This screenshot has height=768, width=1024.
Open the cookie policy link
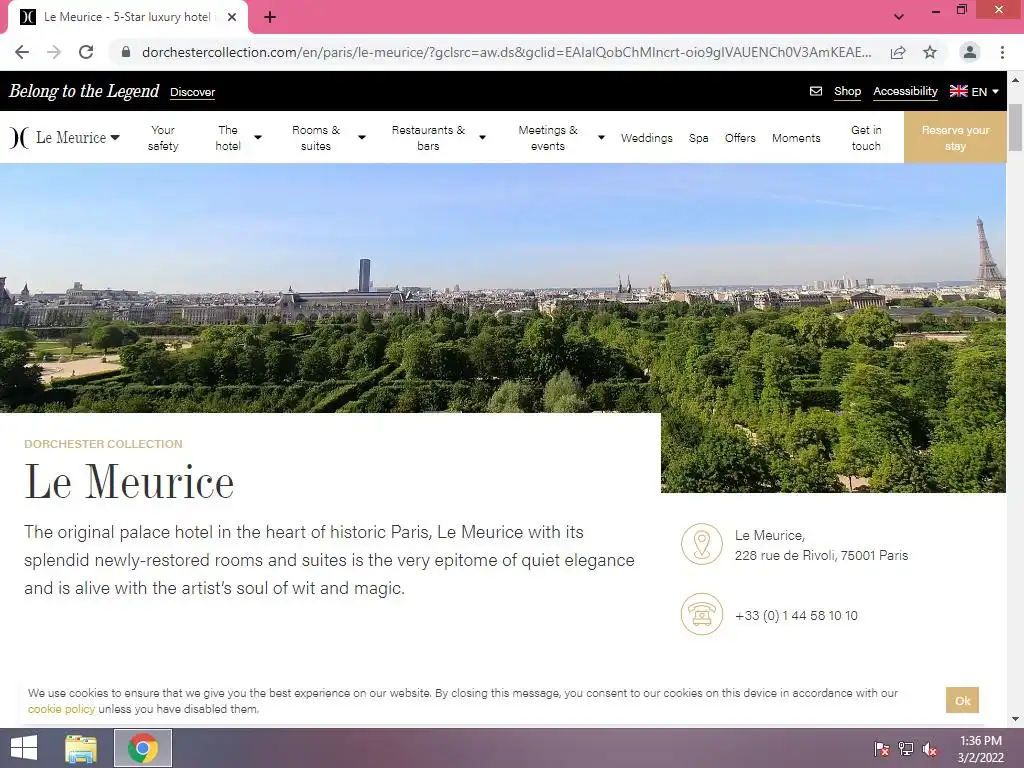coord(61,709)
